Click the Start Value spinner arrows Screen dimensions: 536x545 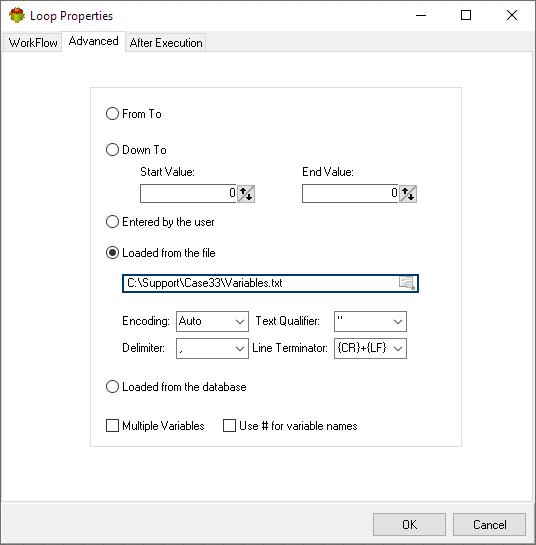(x=246, y=194)
